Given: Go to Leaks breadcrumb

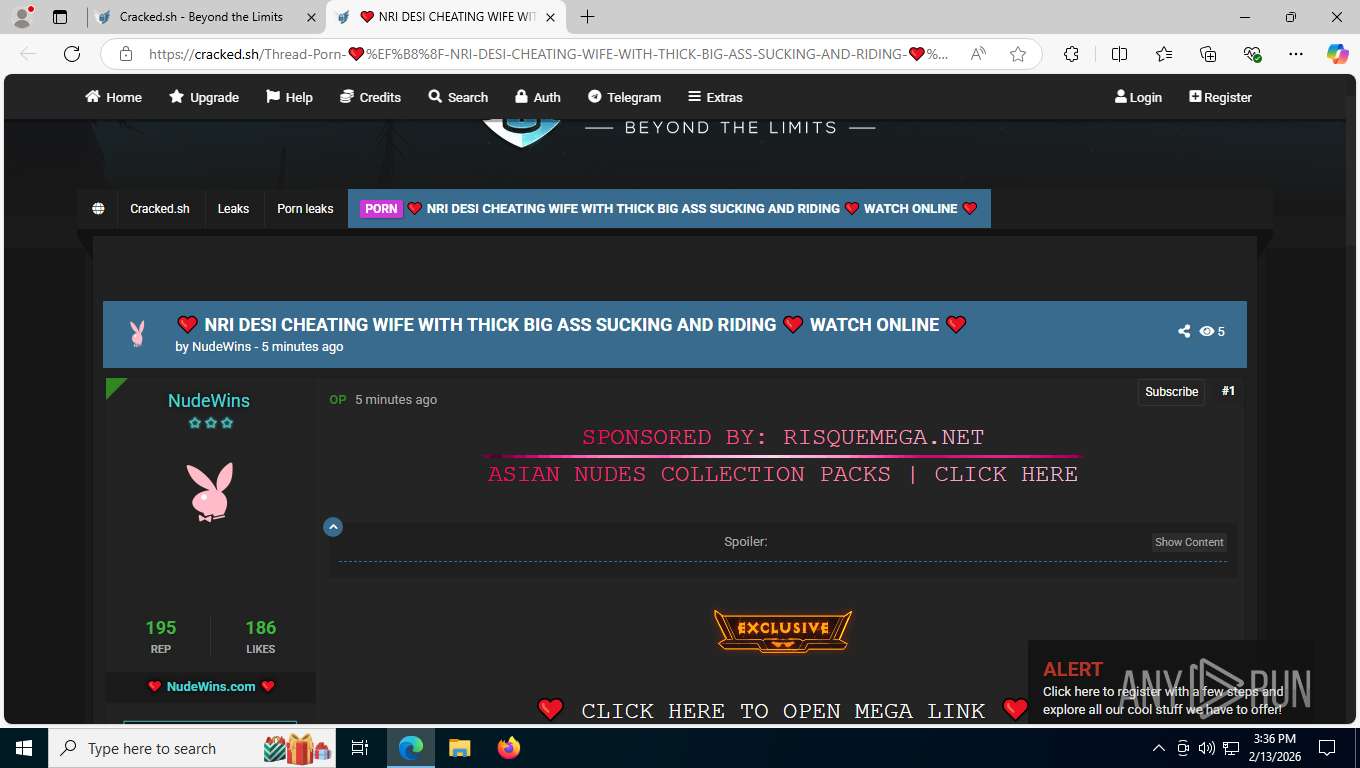Looking at the screenshot, I should tap(233, 209).
